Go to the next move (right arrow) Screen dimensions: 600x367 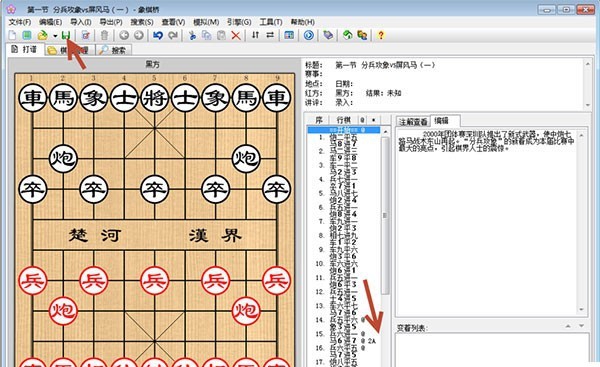coord(139,36)
